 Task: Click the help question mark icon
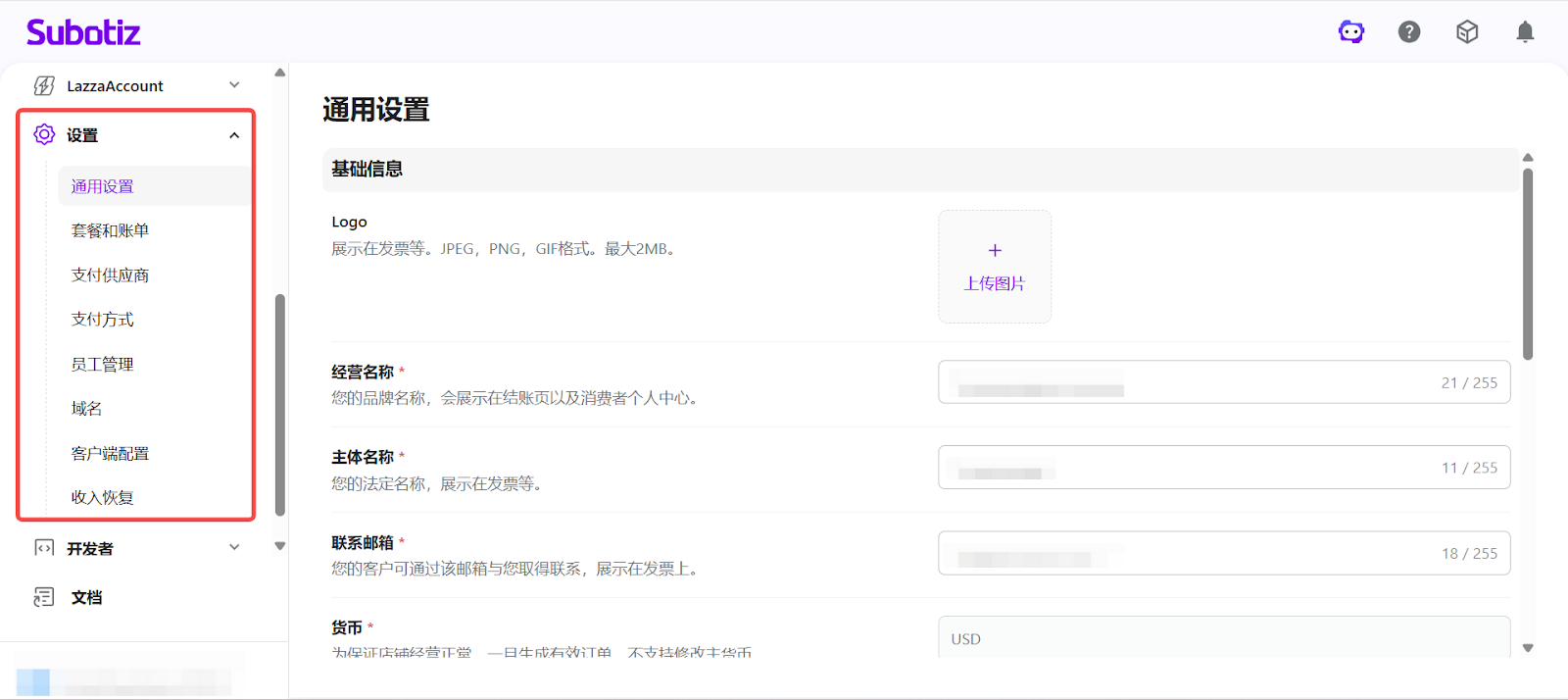tap(1409, 32)
